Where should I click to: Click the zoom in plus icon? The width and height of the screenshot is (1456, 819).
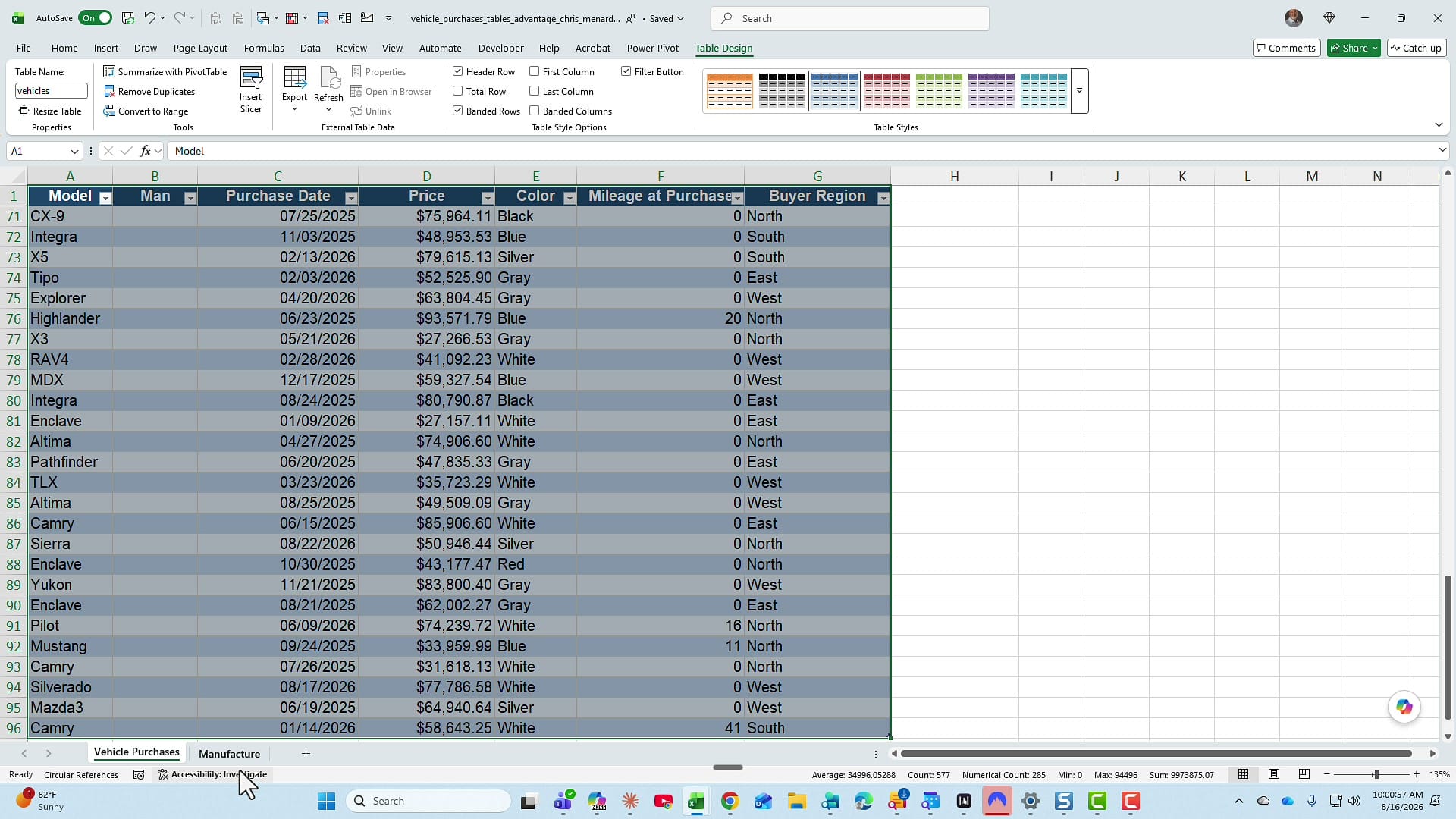pos(1416,774)
